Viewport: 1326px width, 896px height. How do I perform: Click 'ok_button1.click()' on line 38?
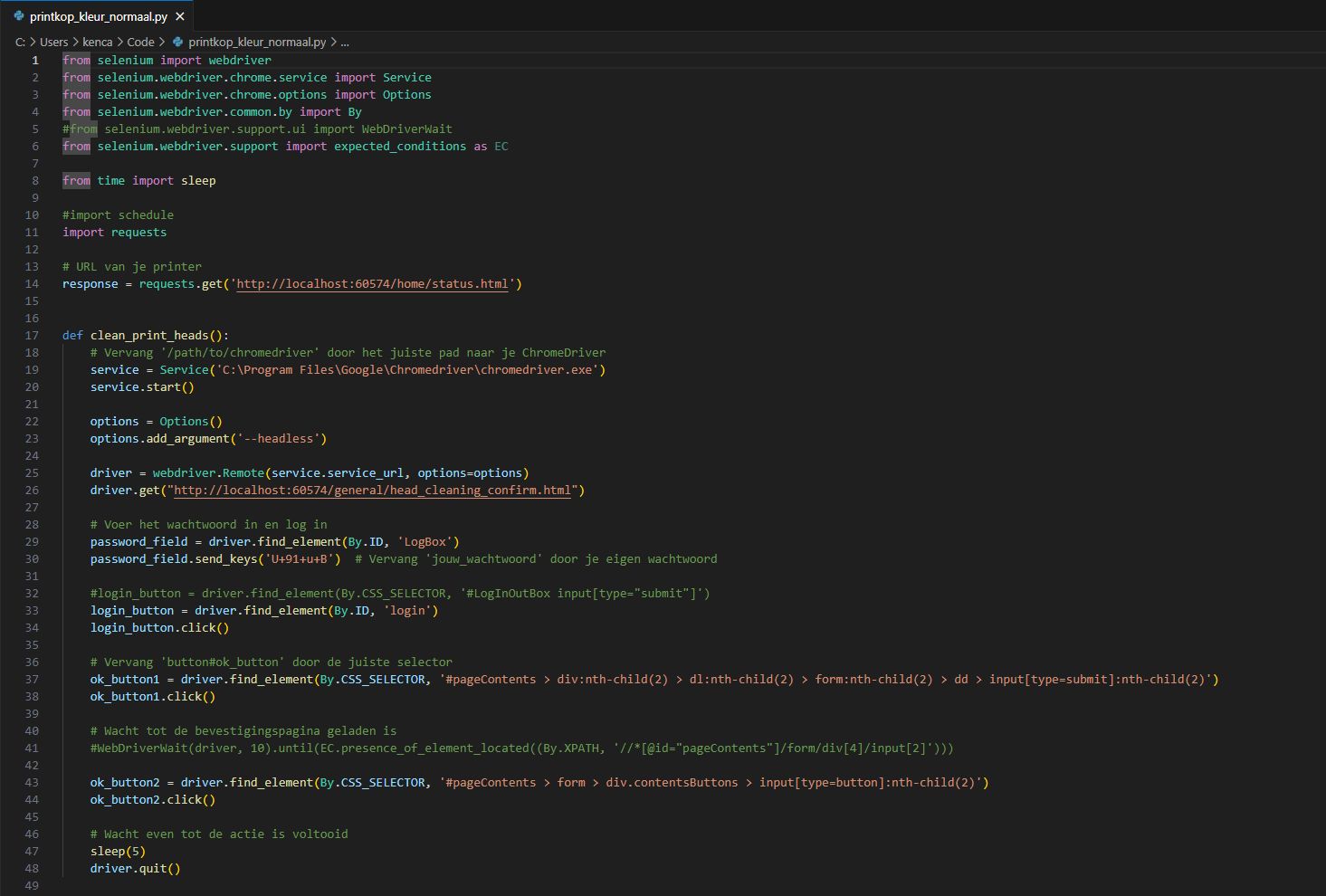(153, 697)
